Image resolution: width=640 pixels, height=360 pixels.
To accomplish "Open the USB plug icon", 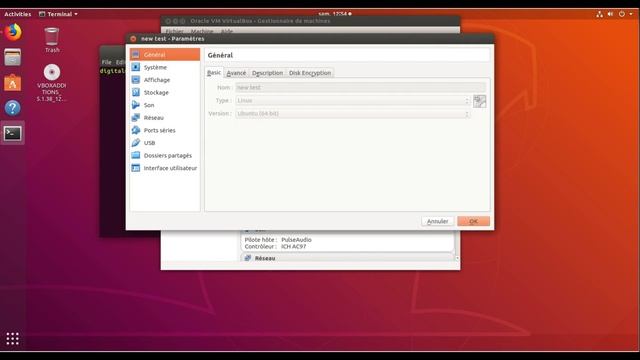I will point(136,143).
